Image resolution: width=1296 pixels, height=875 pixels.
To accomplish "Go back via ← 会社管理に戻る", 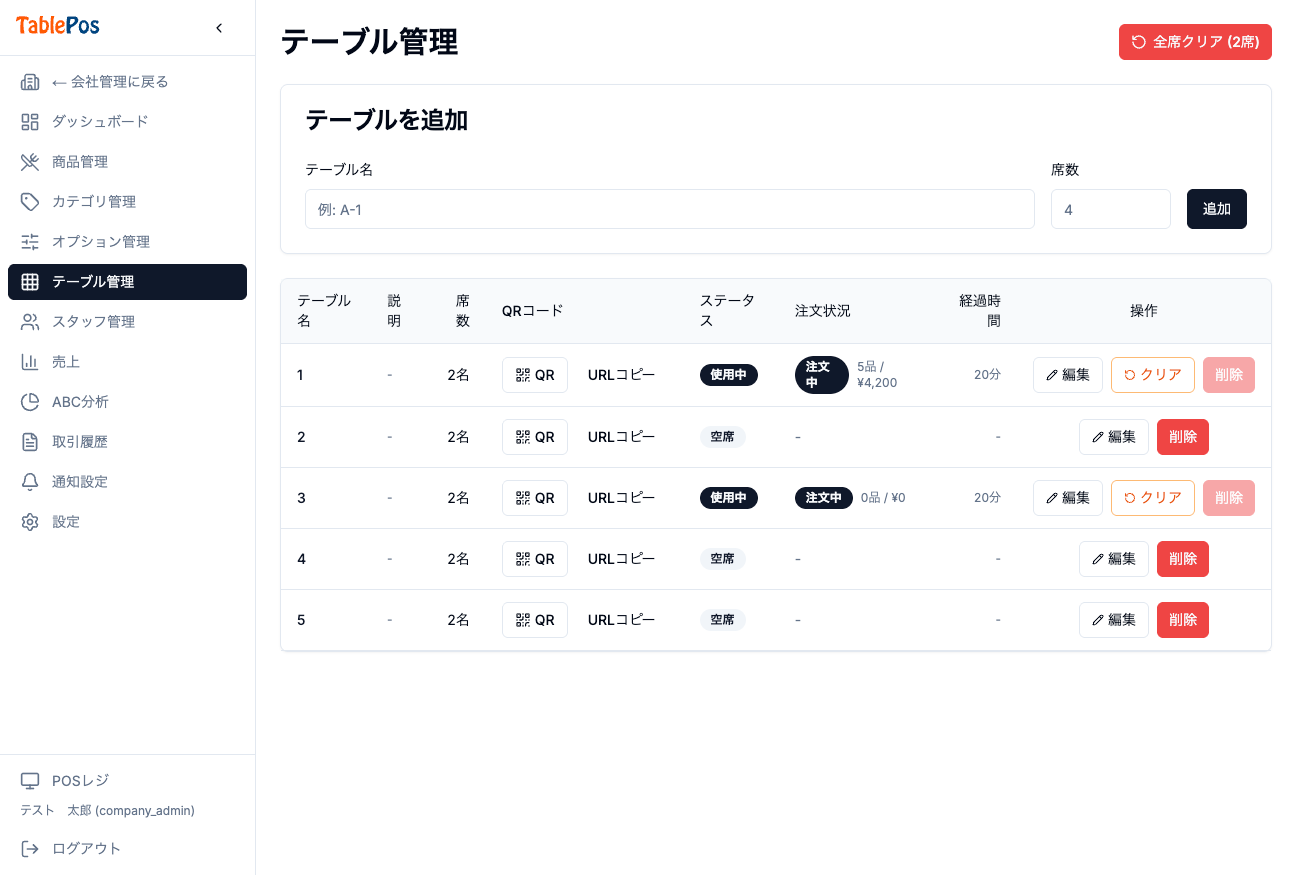I will [x=127, y=82].
